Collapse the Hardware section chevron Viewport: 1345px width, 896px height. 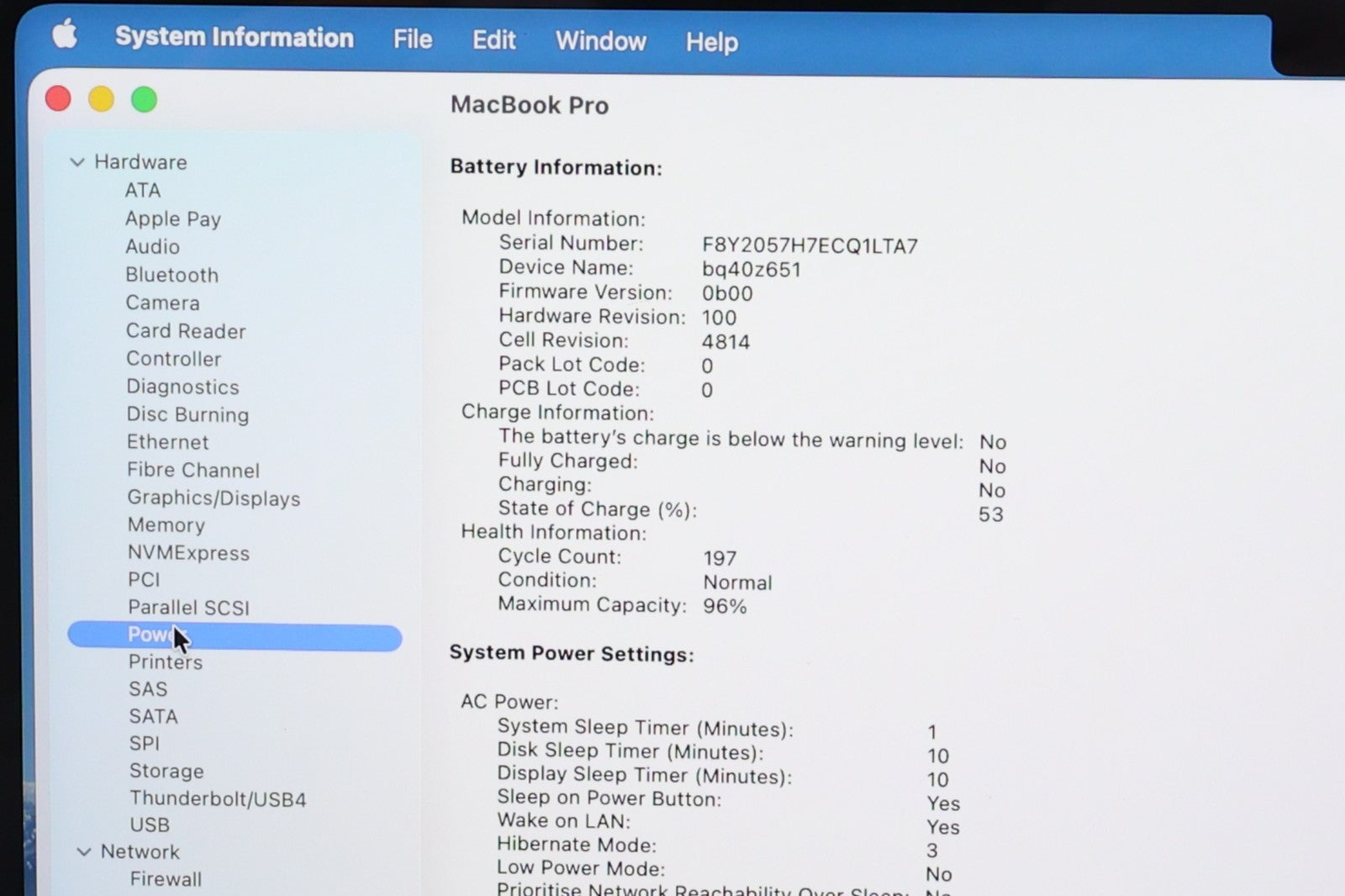pos(77,162)
